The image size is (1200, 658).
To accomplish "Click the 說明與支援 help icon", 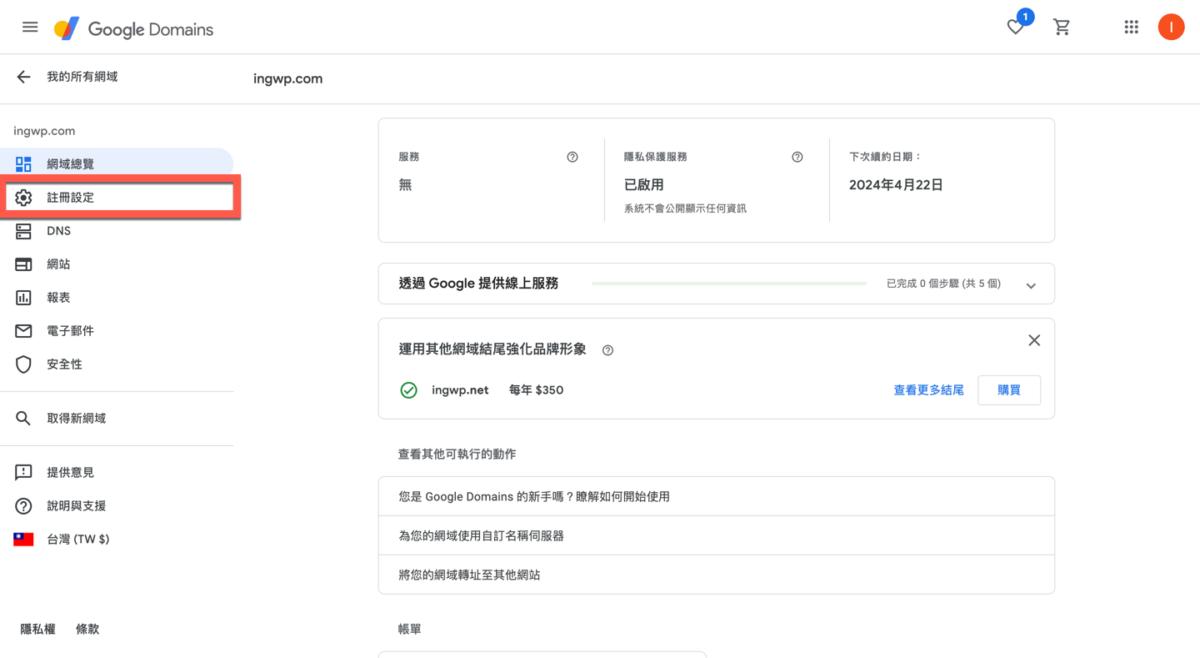I will click(x=24, y=506).
